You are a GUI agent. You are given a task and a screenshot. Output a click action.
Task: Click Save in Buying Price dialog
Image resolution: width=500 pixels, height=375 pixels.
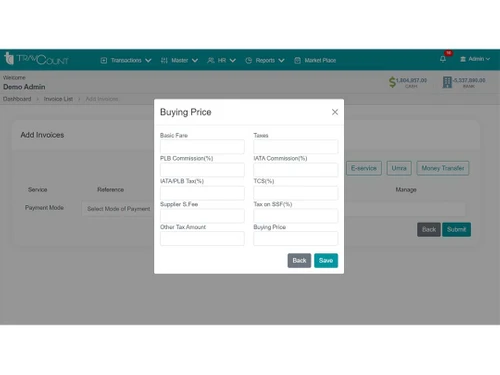[326, 260]
